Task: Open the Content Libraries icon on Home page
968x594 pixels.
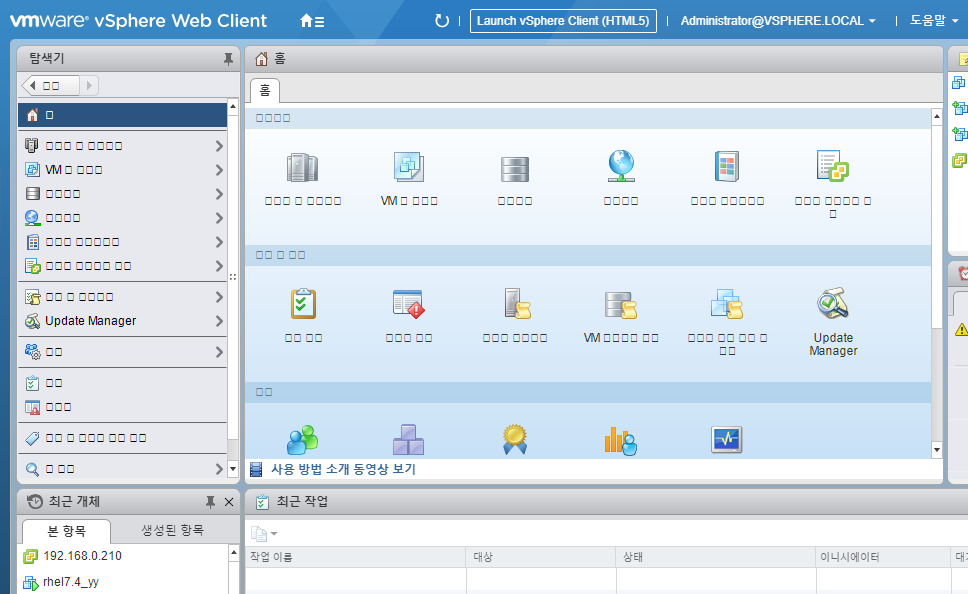Action: [727, 166]
